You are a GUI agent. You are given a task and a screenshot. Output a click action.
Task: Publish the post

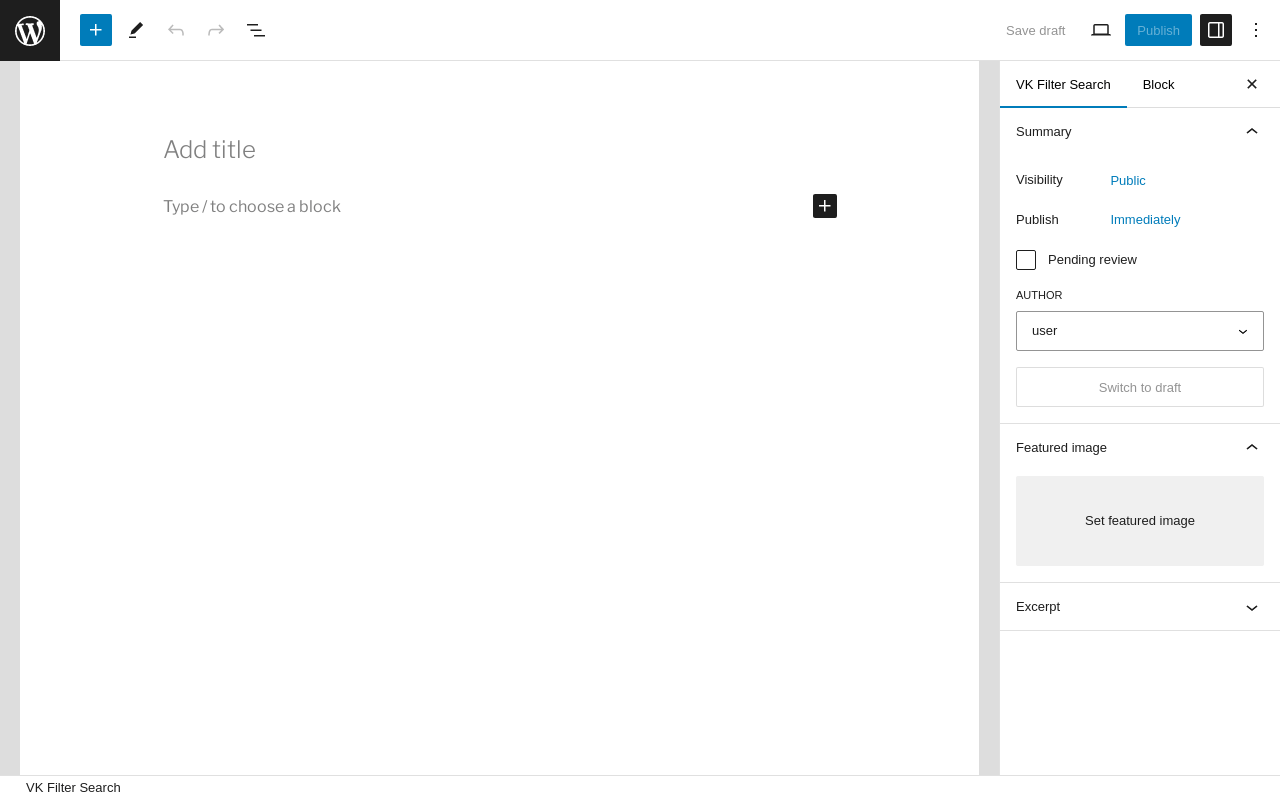click(x=1158, y=30)
